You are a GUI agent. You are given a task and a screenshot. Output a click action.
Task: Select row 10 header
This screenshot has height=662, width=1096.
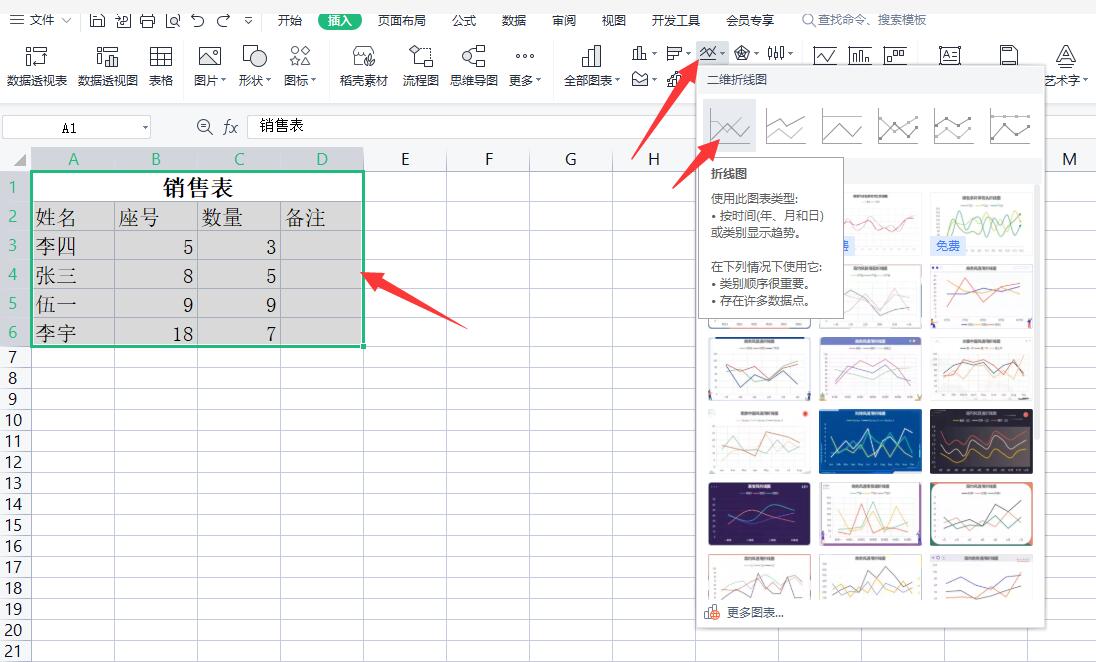pyautogui.click(x=14, y=420)
